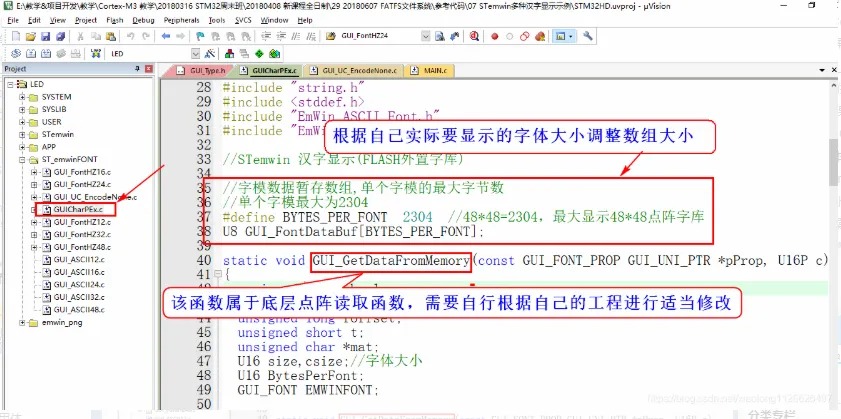Insert a bookmark on the current line

click(200, 36)
